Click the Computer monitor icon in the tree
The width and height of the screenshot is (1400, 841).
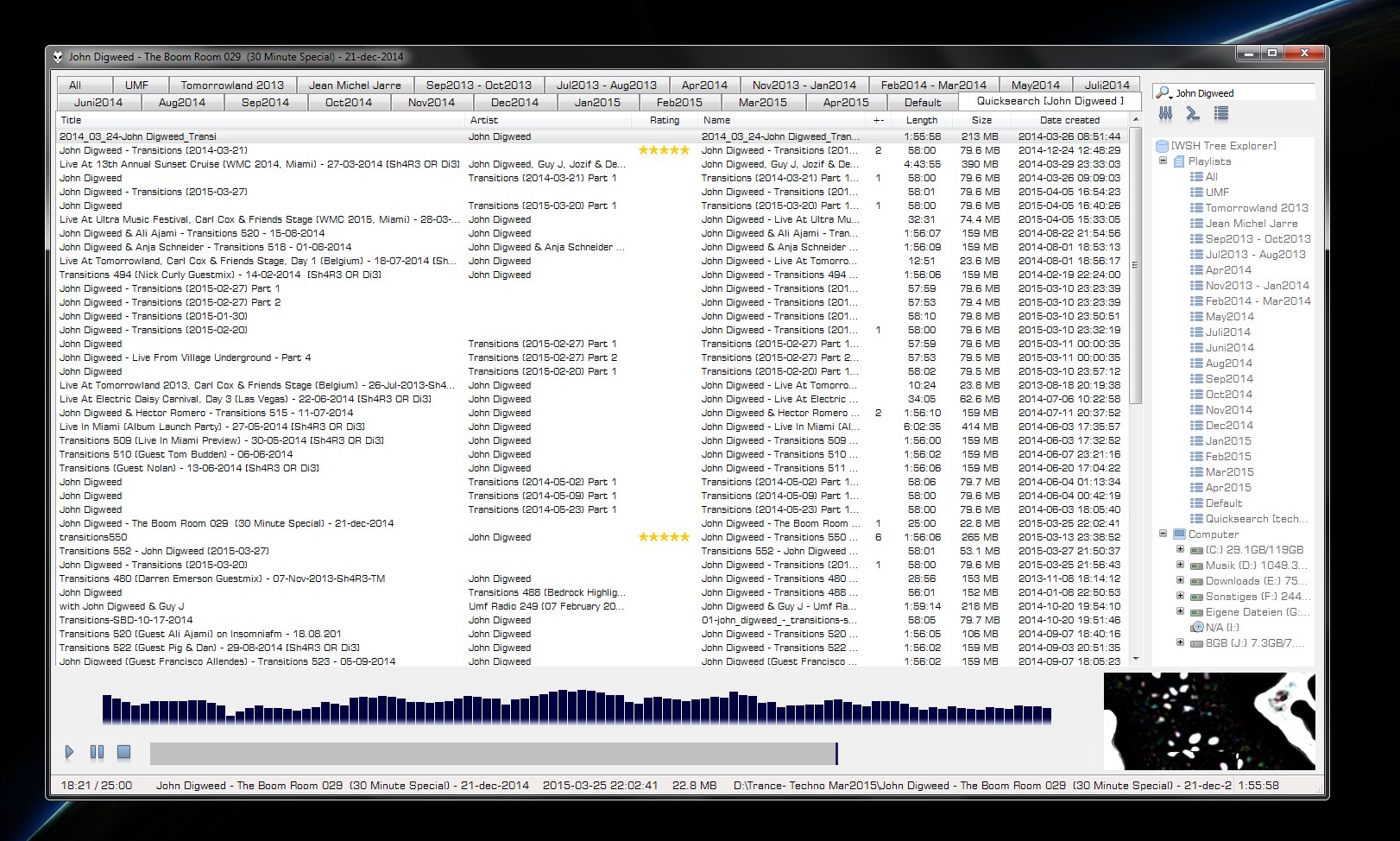[1180, 534]
